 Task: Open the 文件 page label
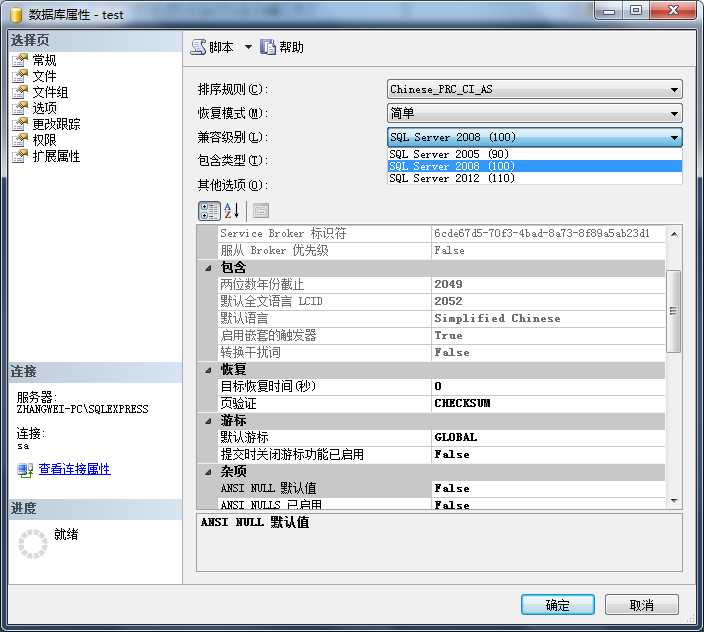click(x=44, y=76)
